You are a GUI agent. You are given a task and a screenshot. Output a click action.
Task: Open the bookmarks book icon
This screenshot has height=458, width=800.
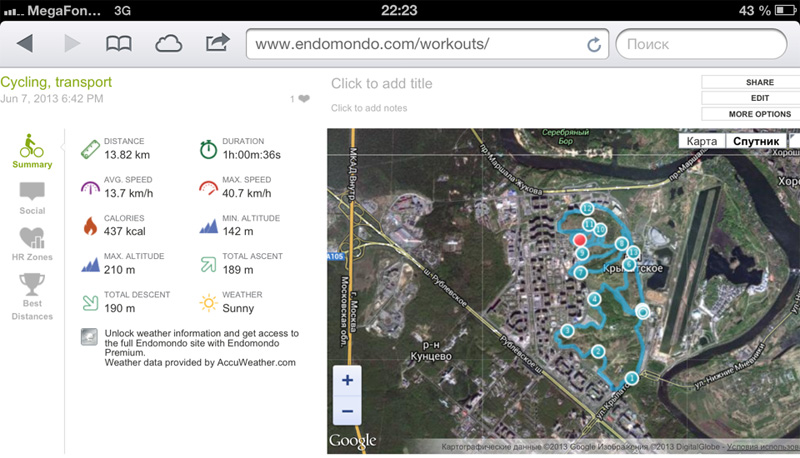point(118,44)
